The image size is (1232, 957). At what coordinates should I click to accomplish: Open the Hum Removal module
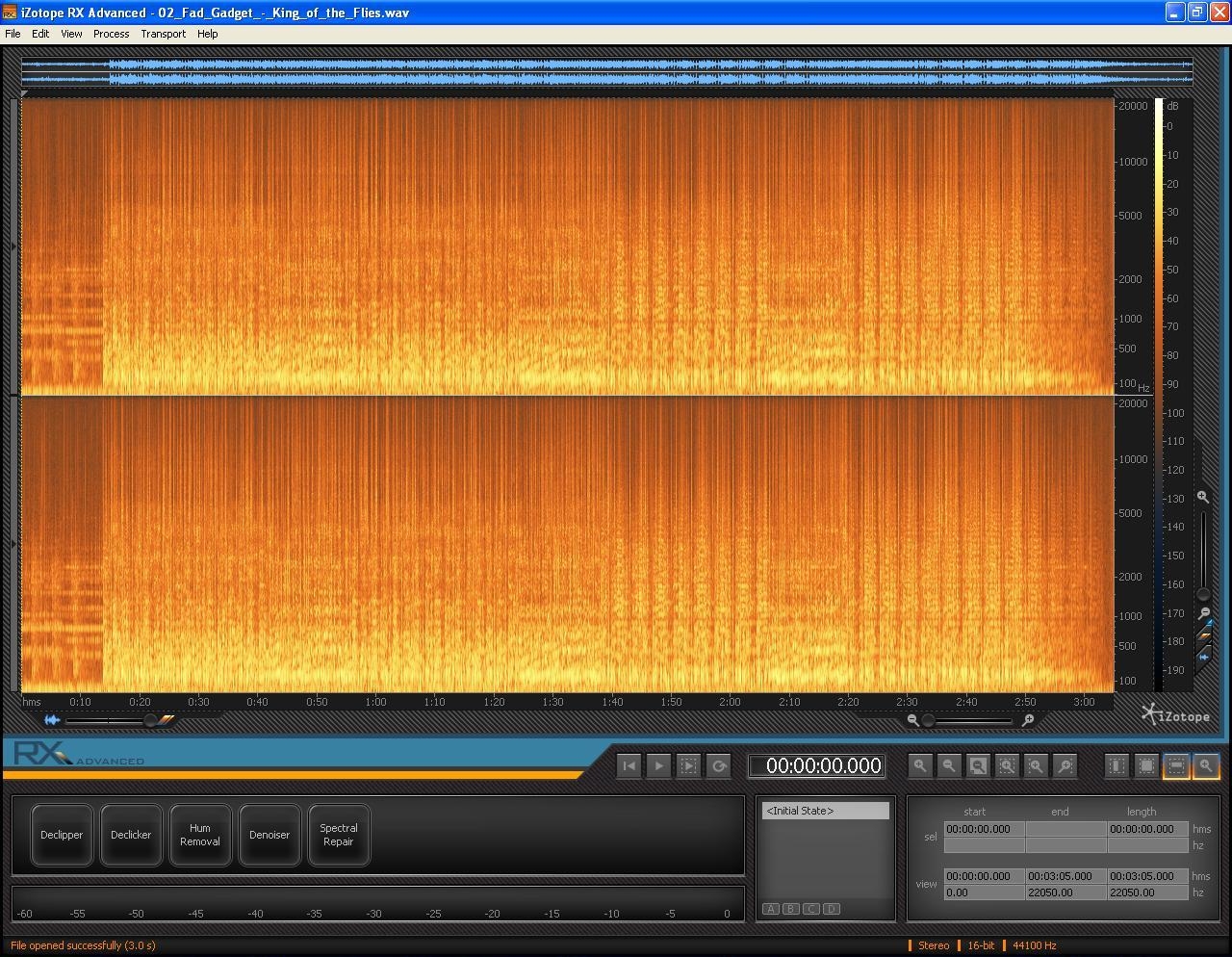200,835
